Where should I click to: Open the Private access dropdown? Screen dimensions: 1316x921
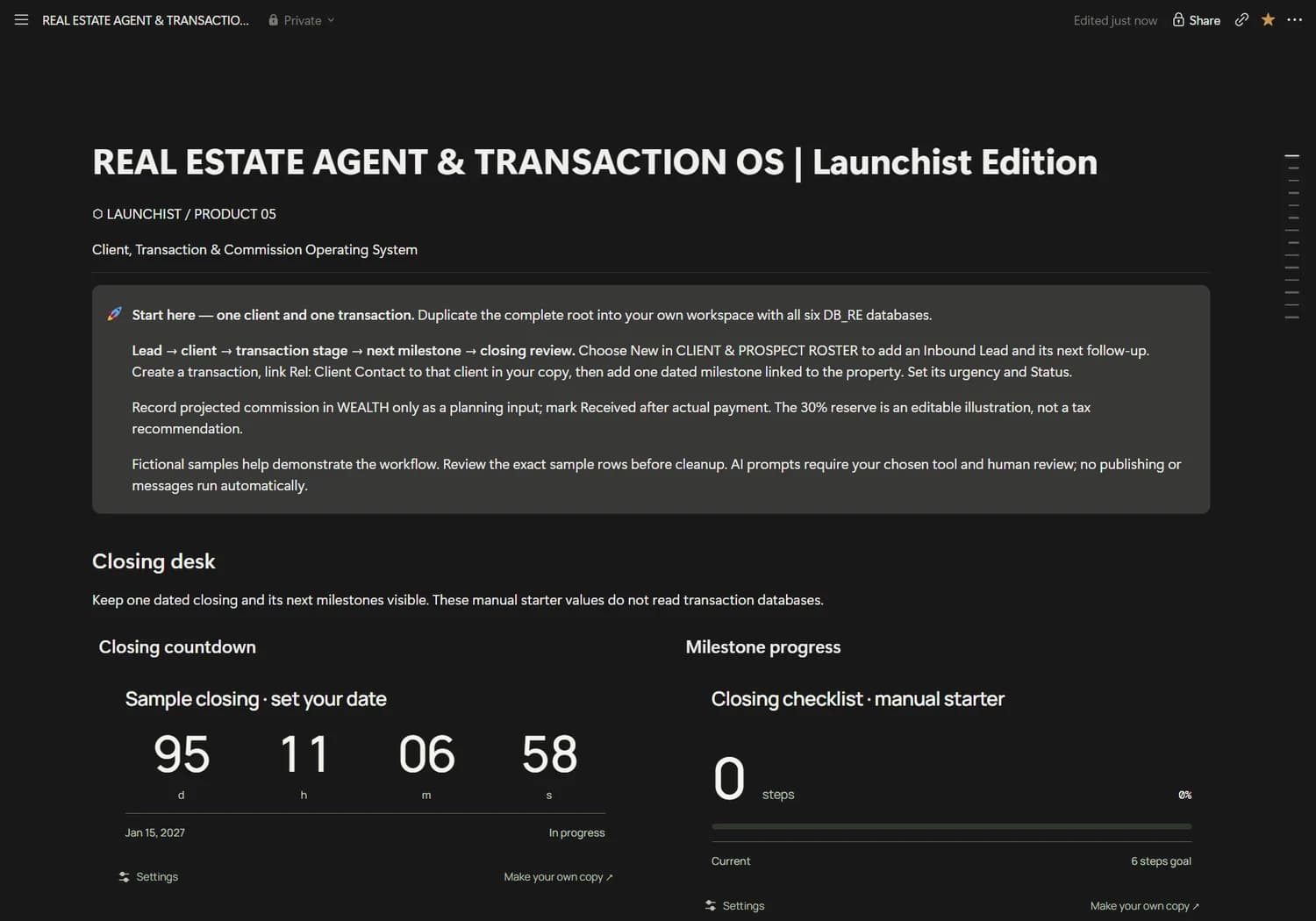click(x=301, y=20)
